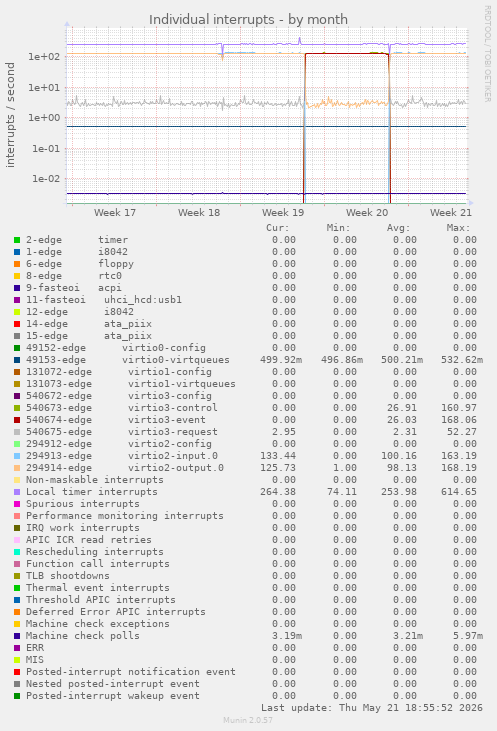Click the orange 6-edge floppy legend swatch
Screen dimensions: 497x731
[x=17, y=264]
